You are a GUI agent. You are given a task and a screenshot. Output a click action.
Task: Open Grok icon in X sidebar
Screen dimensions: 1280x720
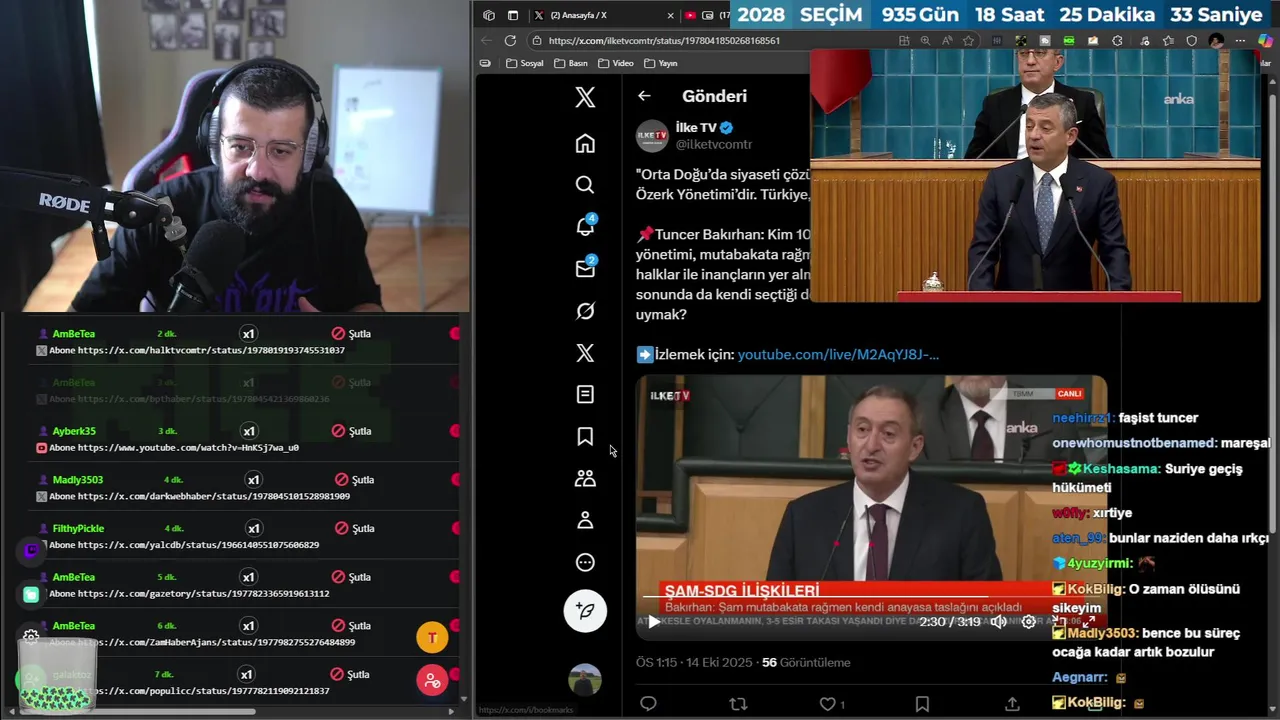585,311
